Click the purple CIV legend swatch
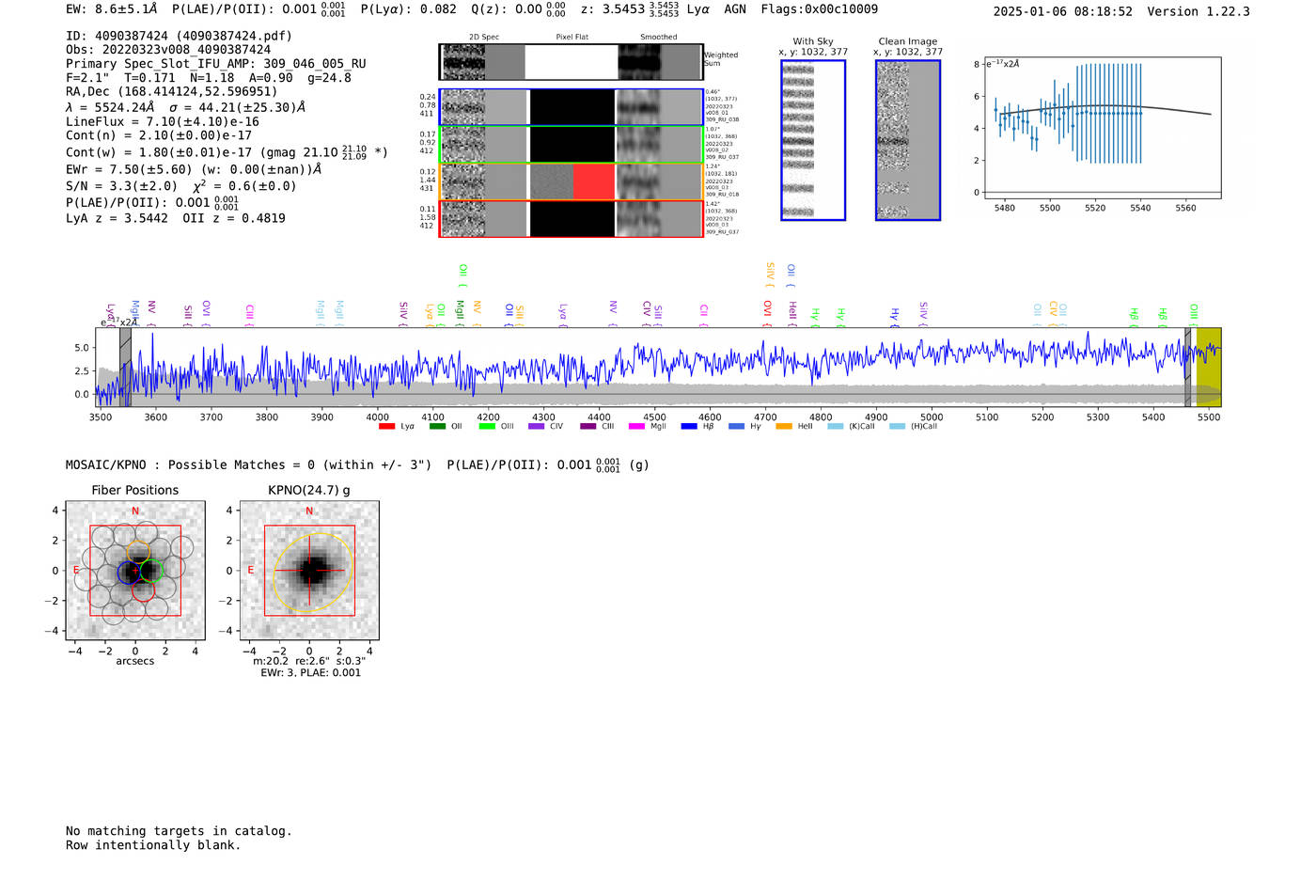The image size is (1316, 896). coord(537,427)
